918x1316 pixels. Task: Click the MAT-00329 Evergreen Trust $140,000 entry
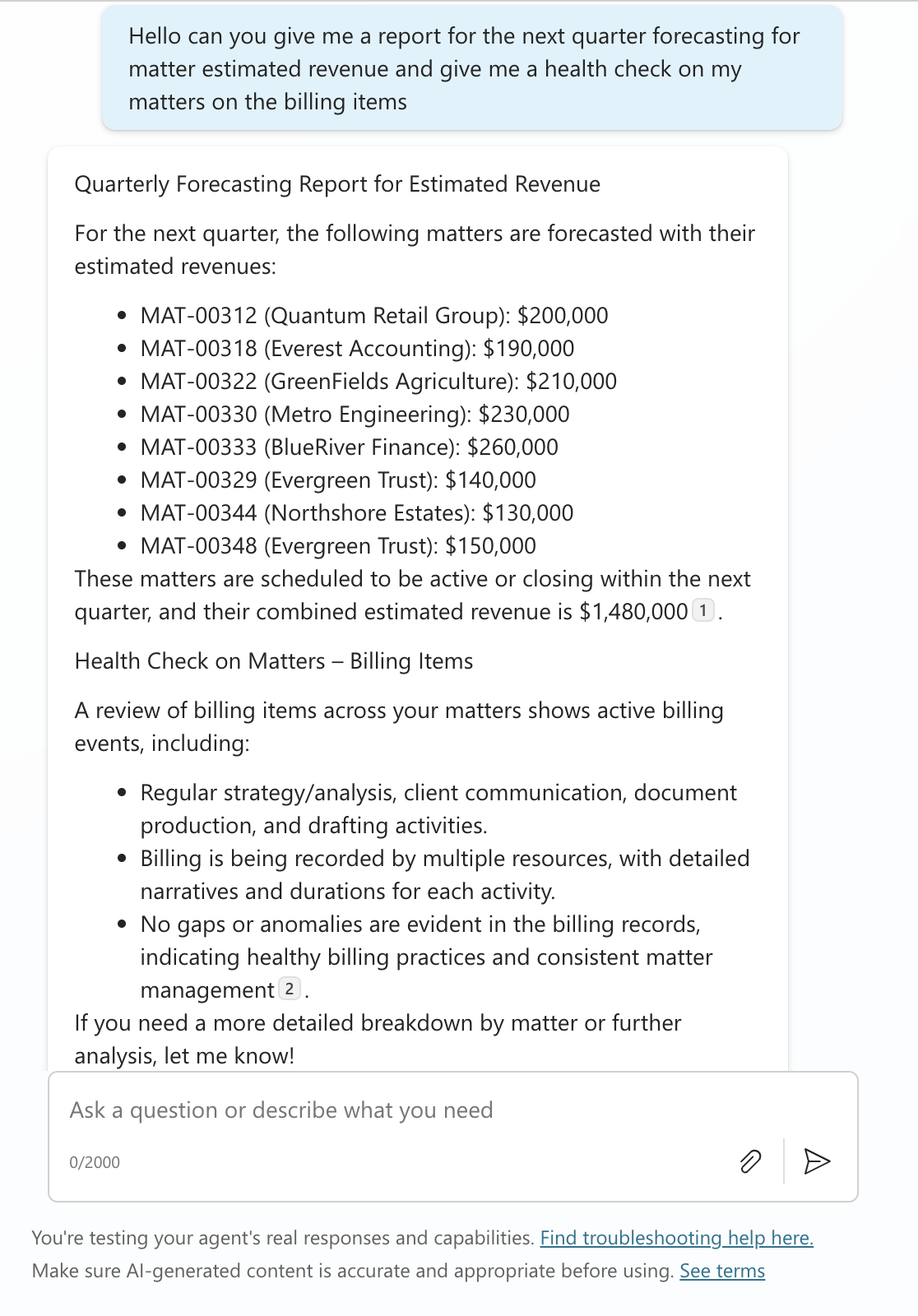click(x=338, y=480)
